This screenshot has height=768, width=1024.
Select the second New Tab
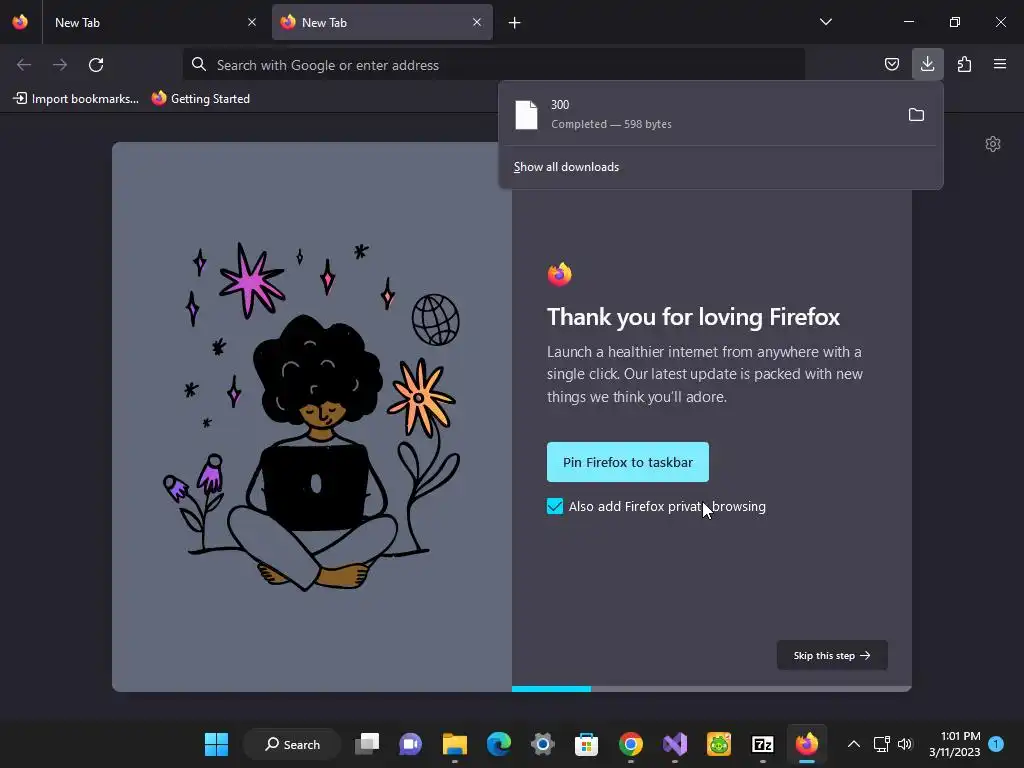pyautogui.click(x=382, y=22)
